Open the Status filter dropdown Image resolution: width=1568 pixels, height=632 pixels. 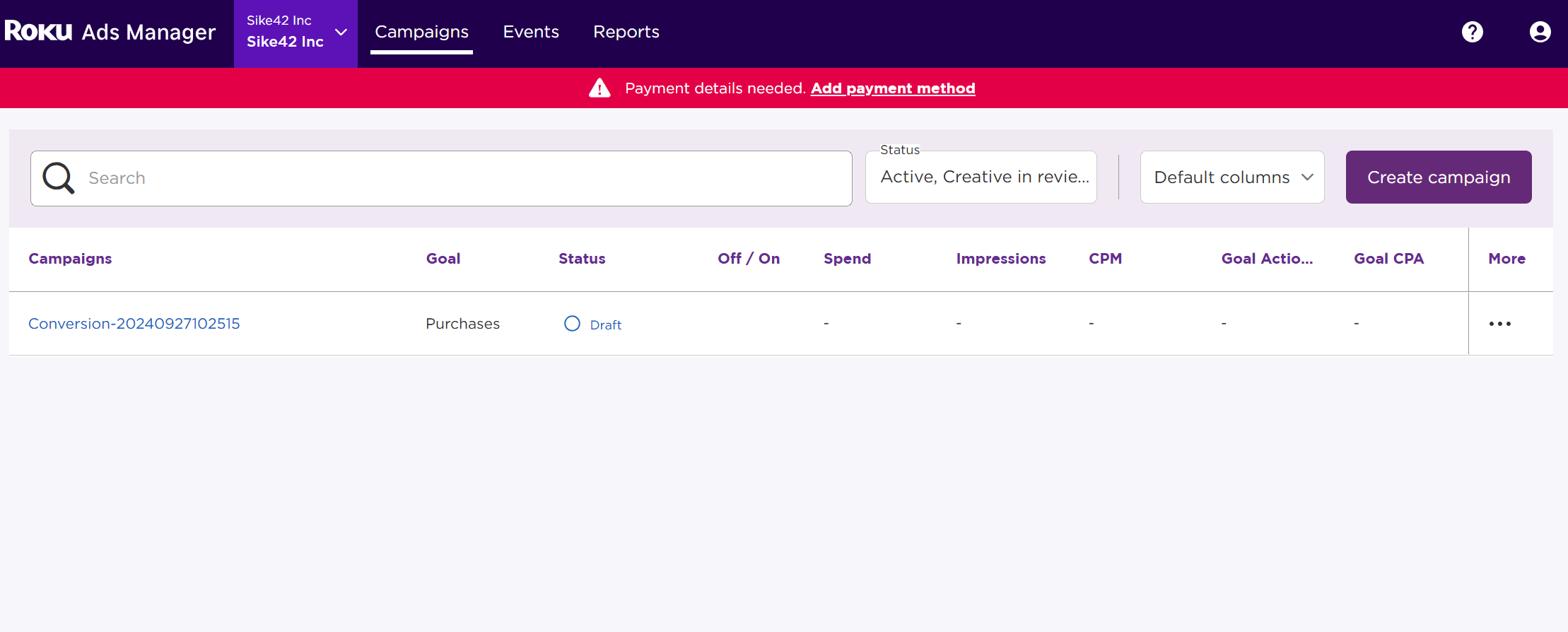981,177
